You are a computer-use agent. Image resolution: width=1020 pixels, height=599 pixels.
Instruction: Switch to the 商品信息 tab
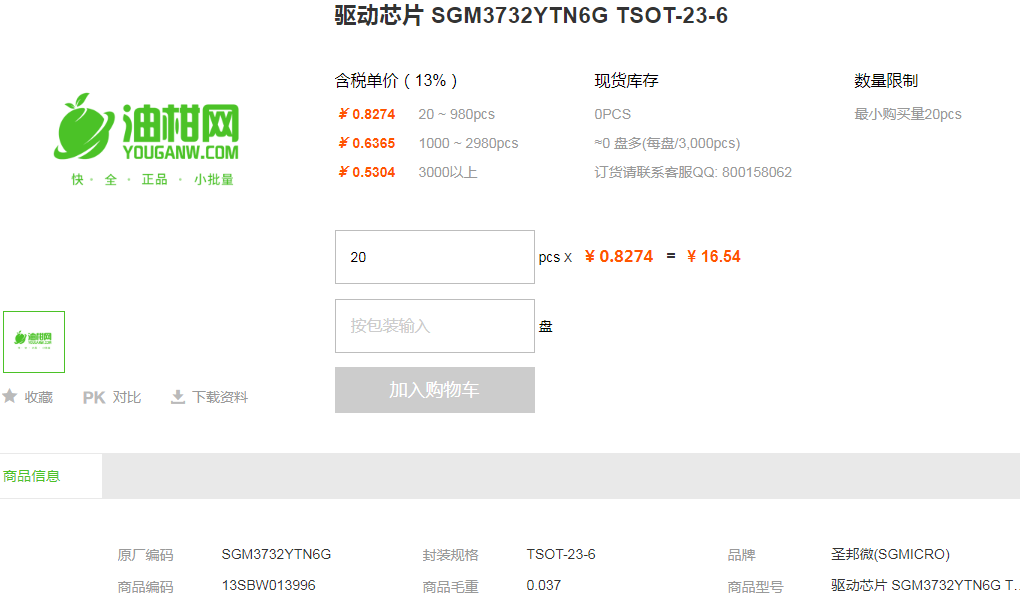point(51,476)
